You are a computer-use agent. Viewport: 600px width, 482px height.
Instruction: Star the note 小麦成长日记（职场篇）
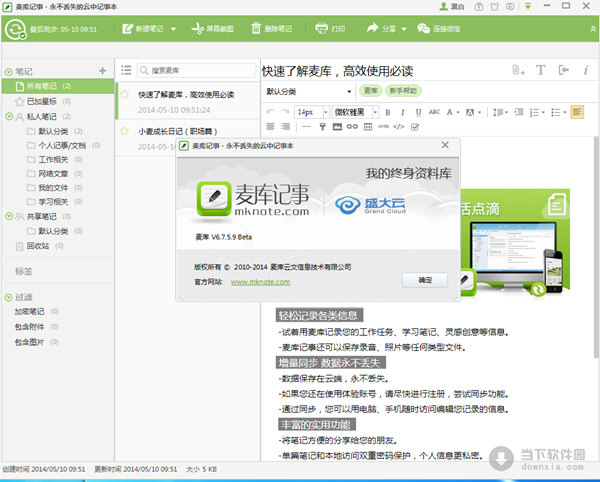click(124, 131)
